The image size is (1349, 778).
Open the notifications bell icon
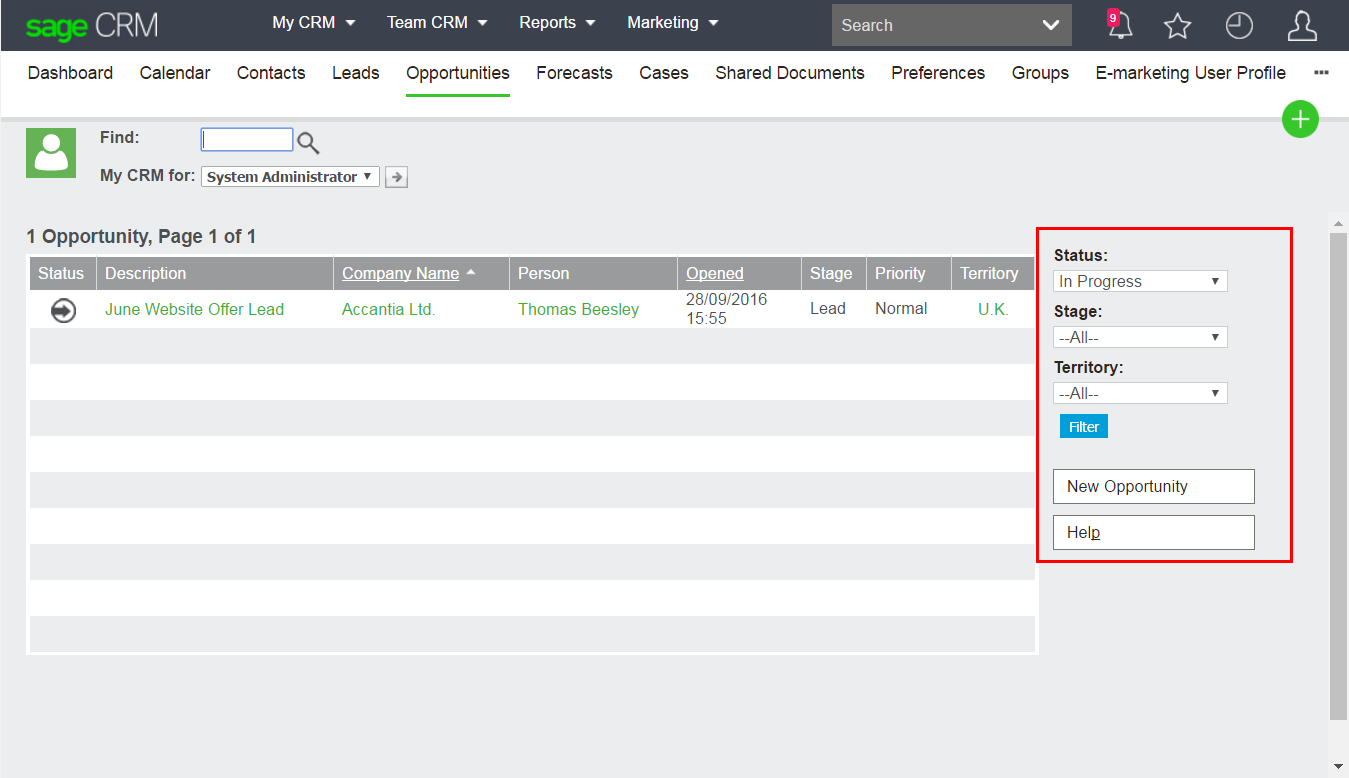point(1120,26)
